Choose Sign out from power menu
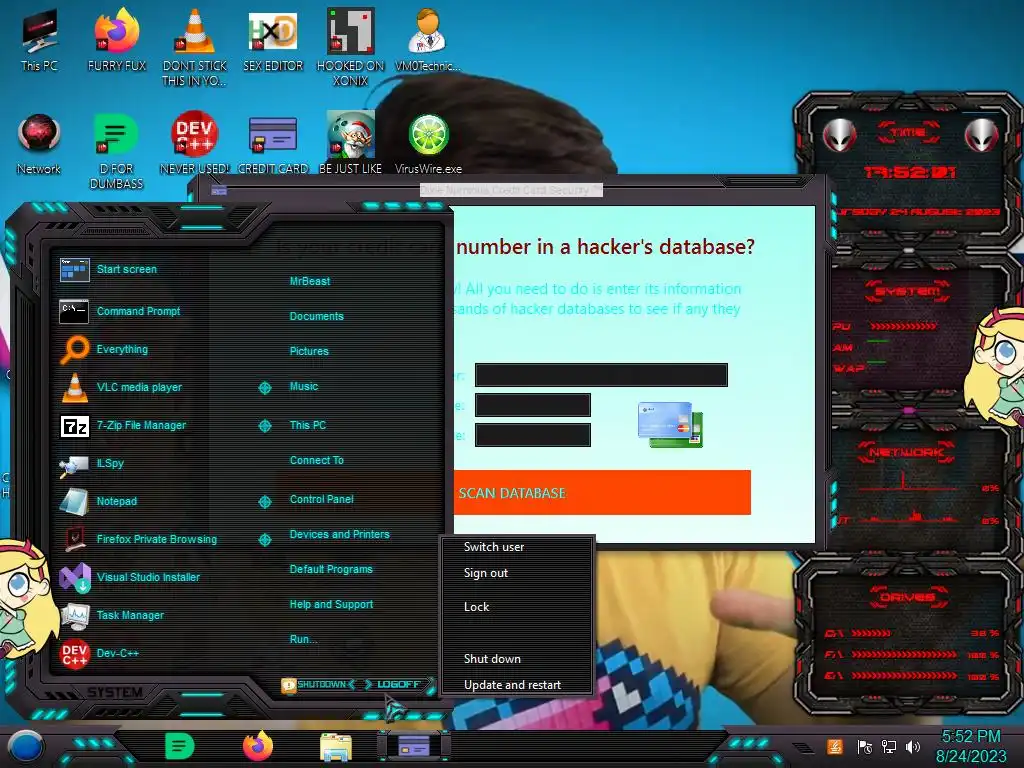Screen dimensions: 1024x768 click(x=486, y=573)
